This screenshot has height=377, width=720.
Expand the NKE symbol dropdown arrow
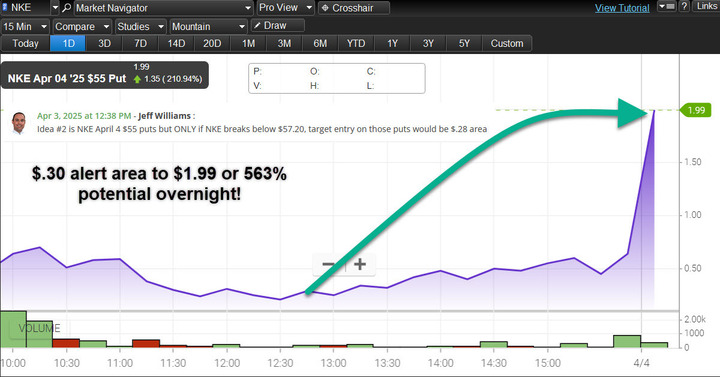tap(55, 8)
